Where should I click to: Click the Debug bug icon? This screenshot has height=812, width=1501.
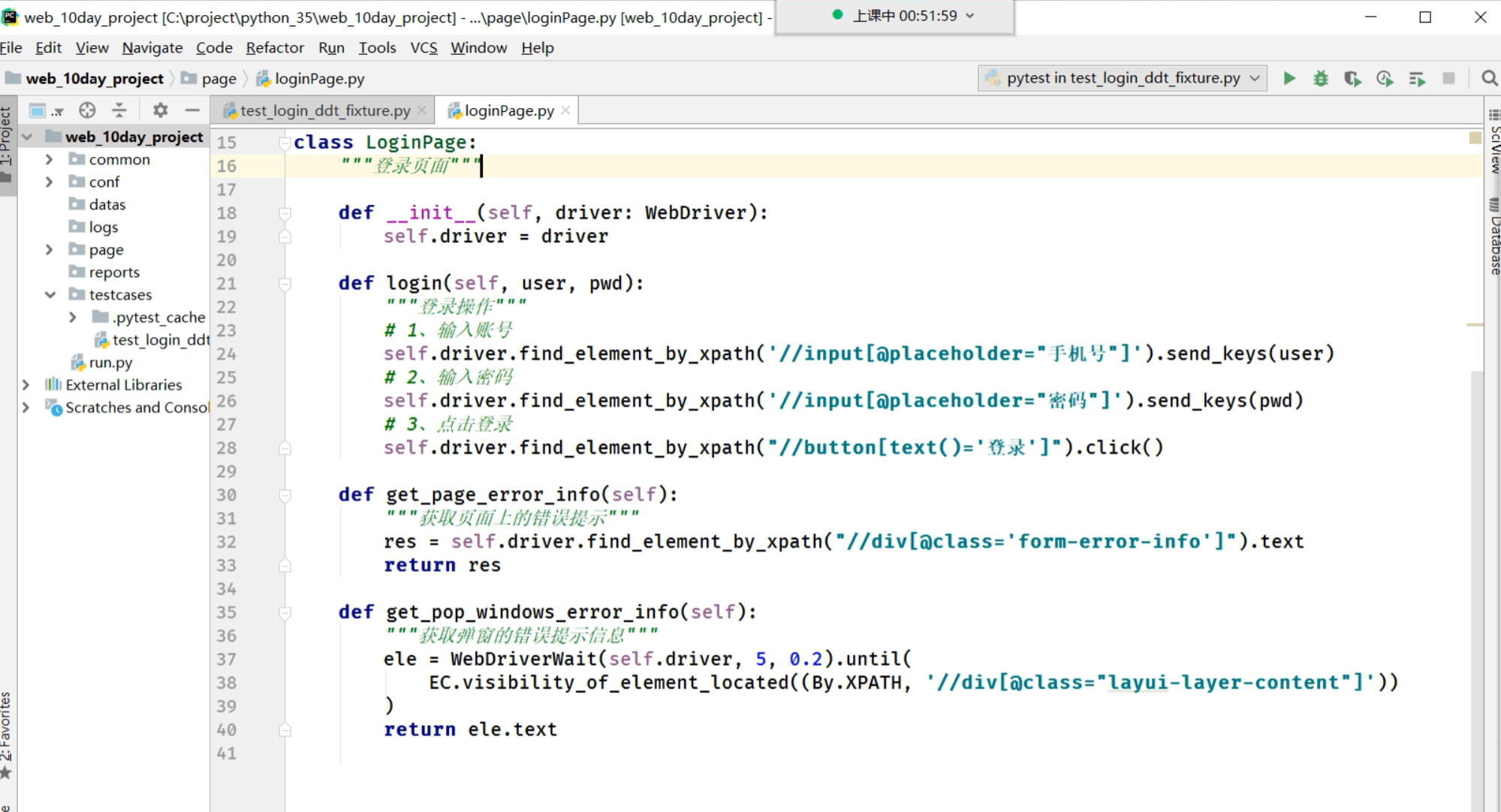(x=1321, y=78)
